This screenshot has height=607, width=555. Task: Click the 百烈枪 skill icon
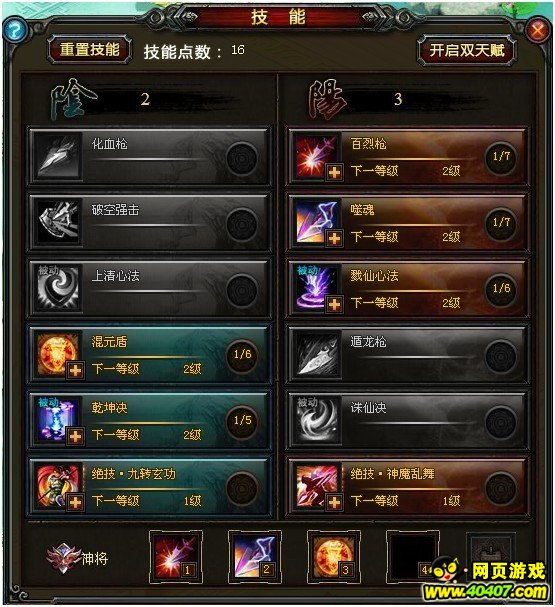pyautogui.click(x=315, y=156)
